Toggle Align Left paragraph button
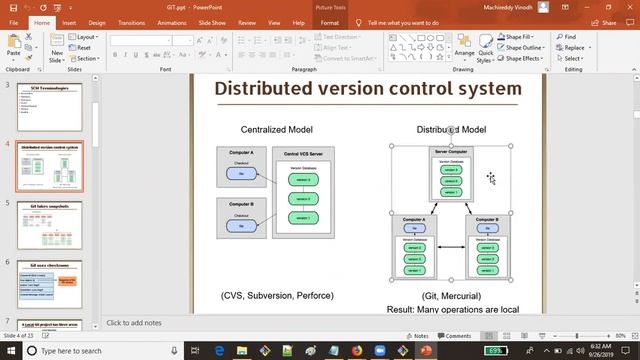The width and height of the screenshot is (640, 360). pyautogui.click(x=242, y=55)
